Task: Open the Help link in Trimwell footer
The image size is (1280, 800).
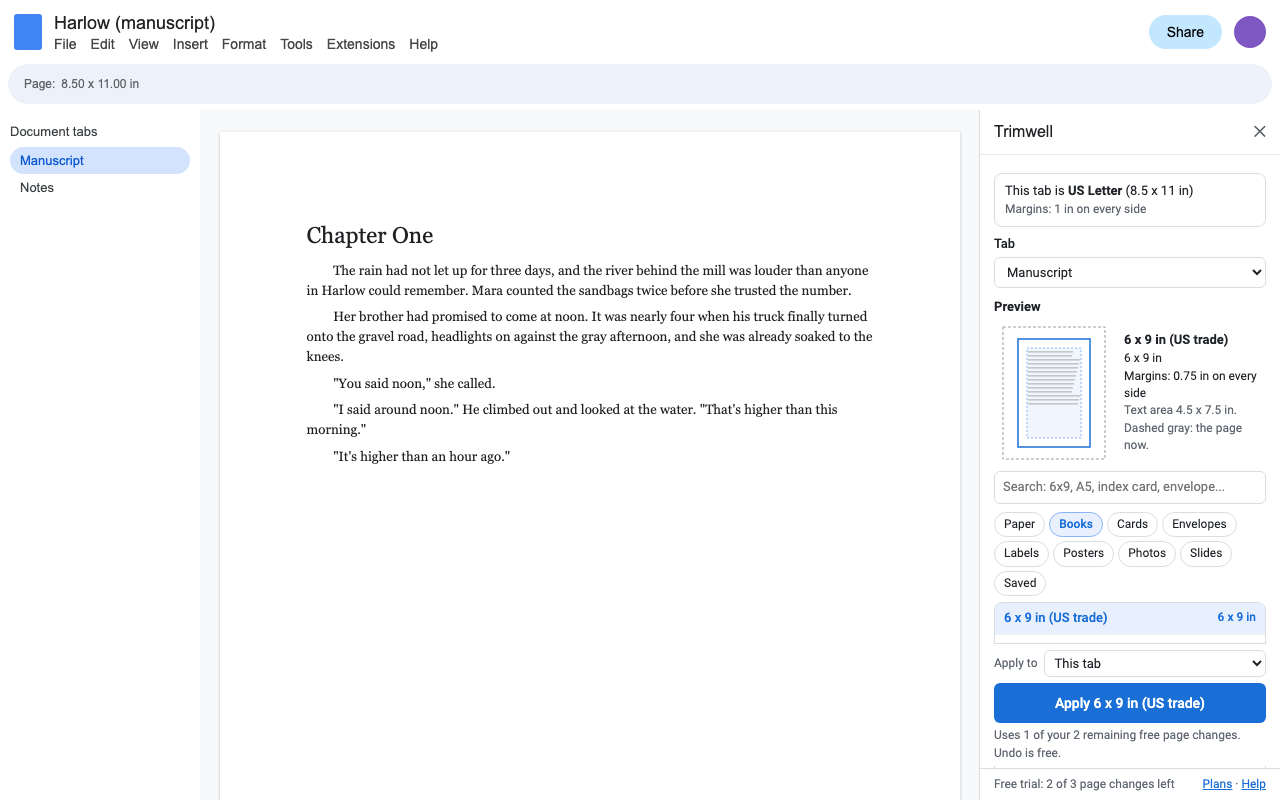Action: pos(1253,784)
